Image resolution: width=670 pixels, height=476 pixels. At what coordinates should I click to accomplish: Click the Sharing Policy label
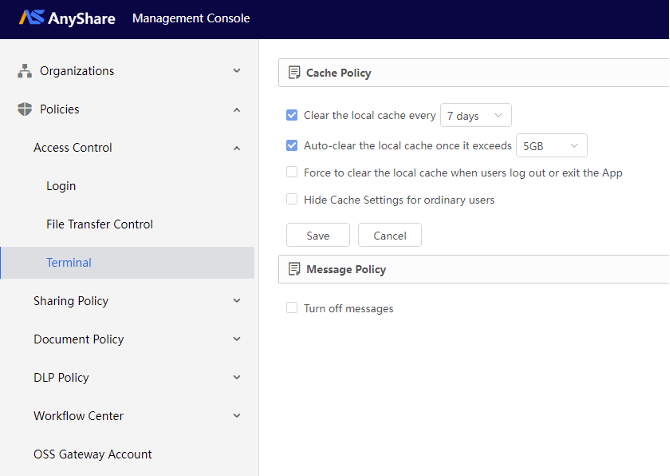pyautogui.click(x=71, y=301)
